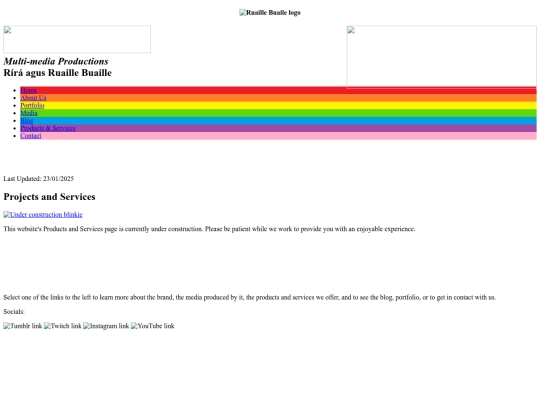Open the Portfolio link
The image size is (540, 405).
coord(32,105)
